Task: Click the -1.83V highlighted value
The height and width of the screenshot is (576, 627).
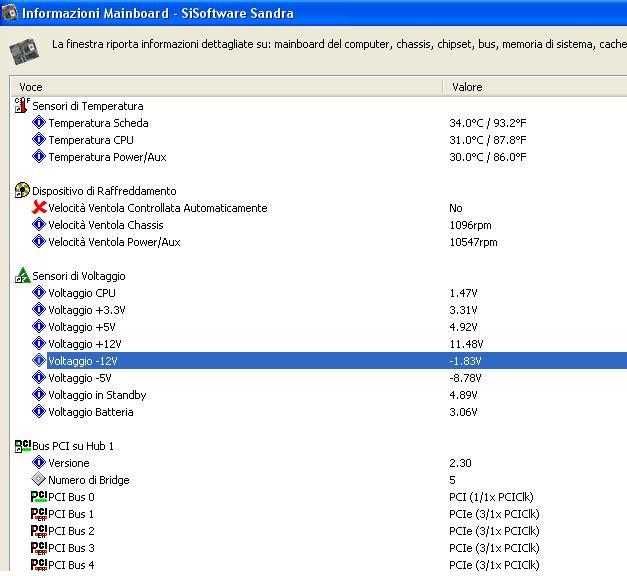Action: (x=465, y=361)
